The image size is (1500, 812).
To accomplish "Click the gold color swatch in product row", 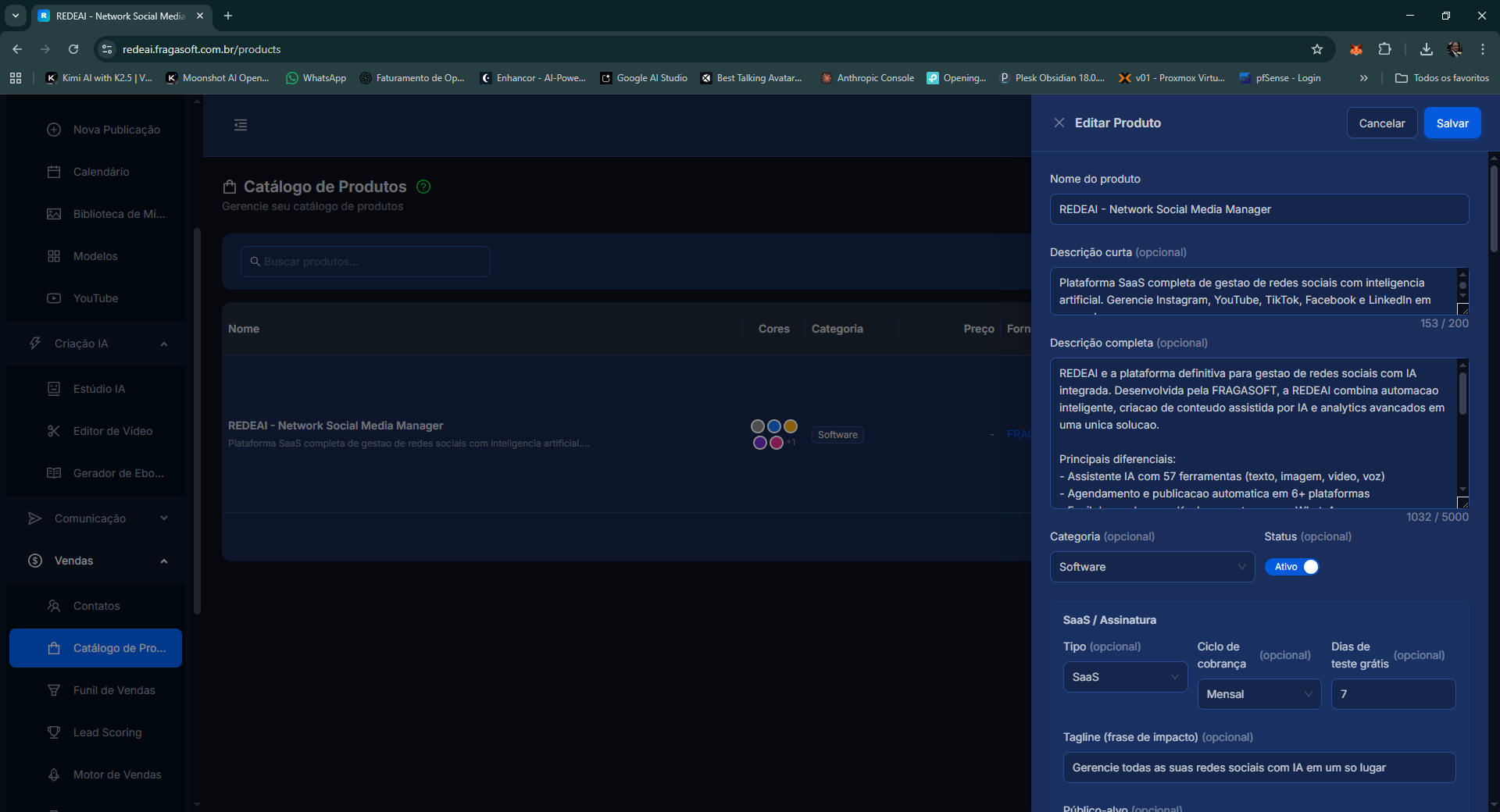I will (791, 426).
